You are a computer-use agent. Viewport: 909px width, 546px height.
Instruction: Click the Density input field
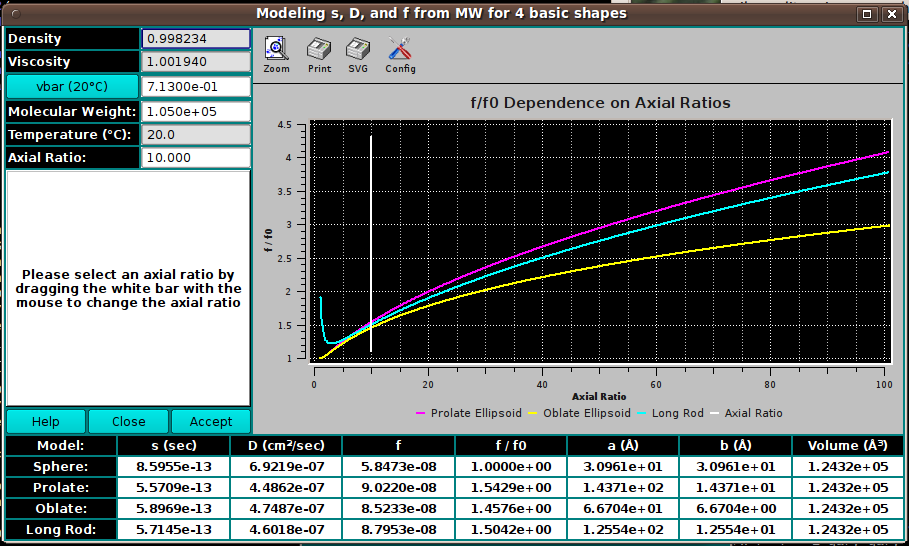[x=196, y=39]
